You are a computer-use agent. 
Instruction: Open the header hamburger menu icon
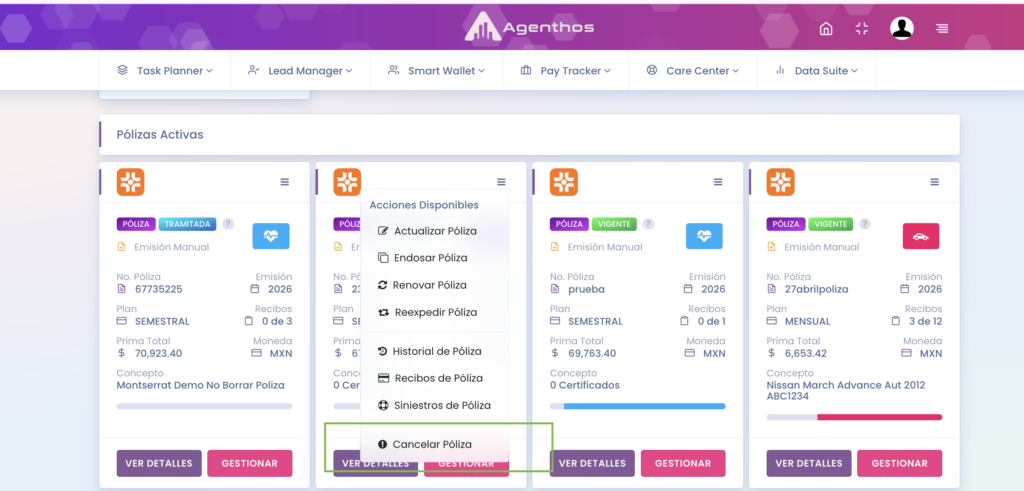942,29
